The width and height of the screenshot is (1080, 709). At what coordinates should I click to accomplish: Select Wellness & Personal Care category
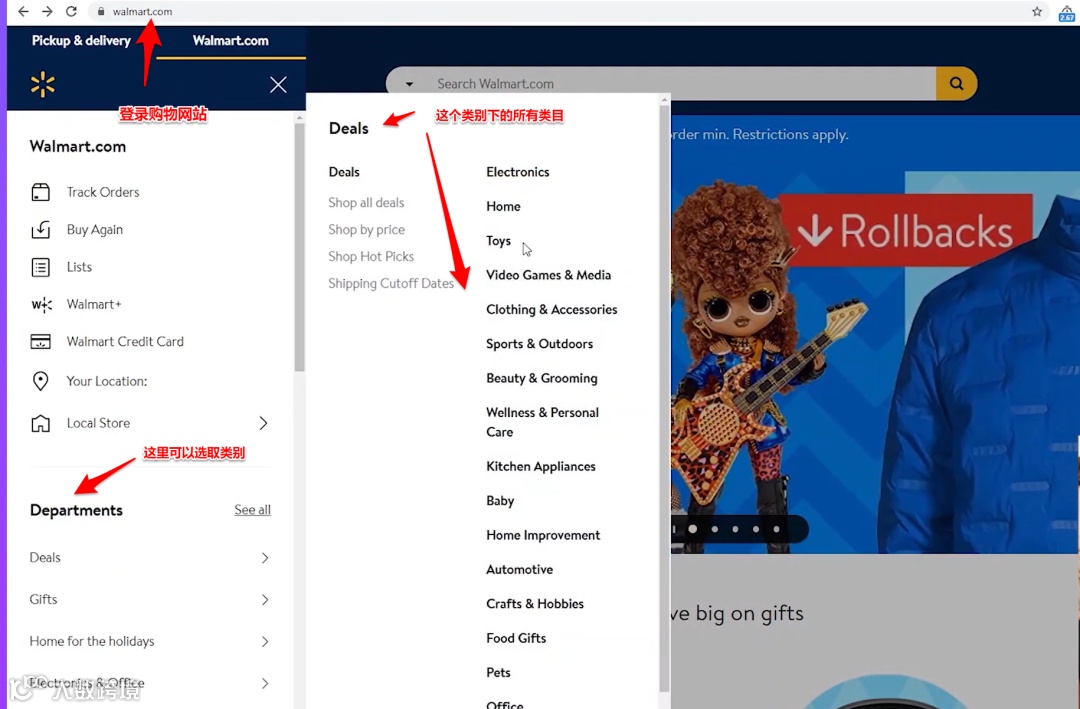click(542, 422)
